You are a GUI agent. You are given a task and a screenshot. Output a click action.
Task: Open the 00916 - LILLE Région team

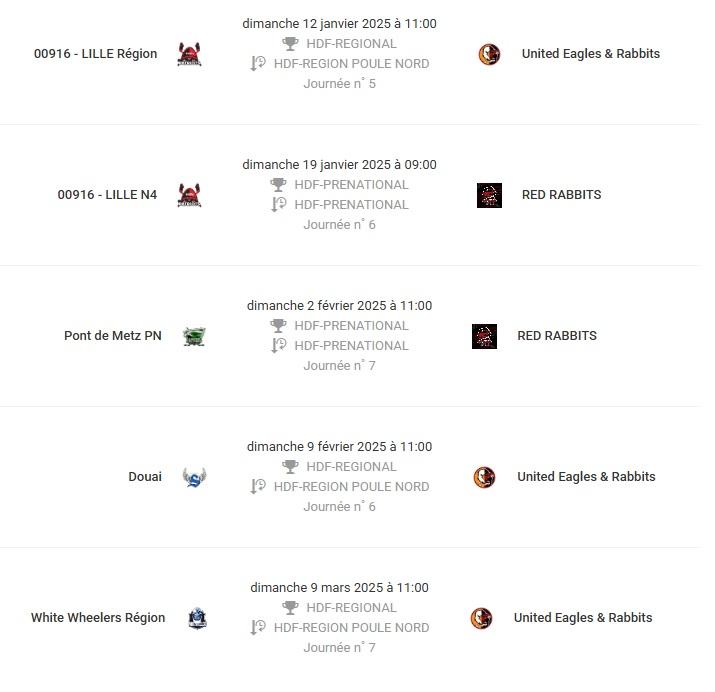(x=95, y=54)
